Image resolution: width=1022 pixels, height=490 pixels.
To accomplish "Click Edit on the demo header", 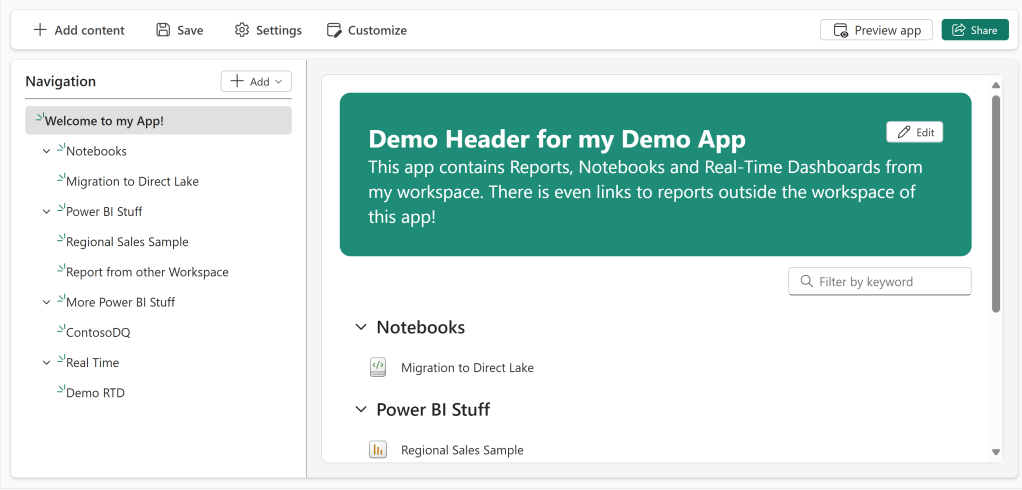I will point(914,132).
